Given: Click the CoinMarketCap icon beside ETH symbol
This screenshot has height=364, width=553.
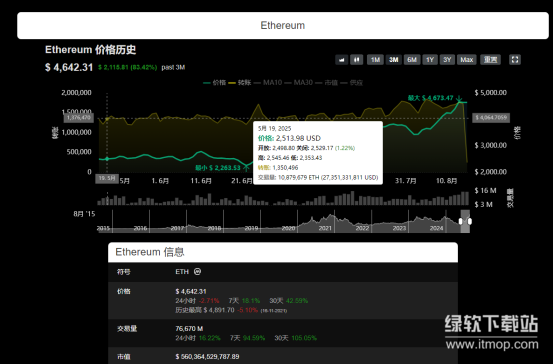Looking at the screenshot, I should [198, 272].
